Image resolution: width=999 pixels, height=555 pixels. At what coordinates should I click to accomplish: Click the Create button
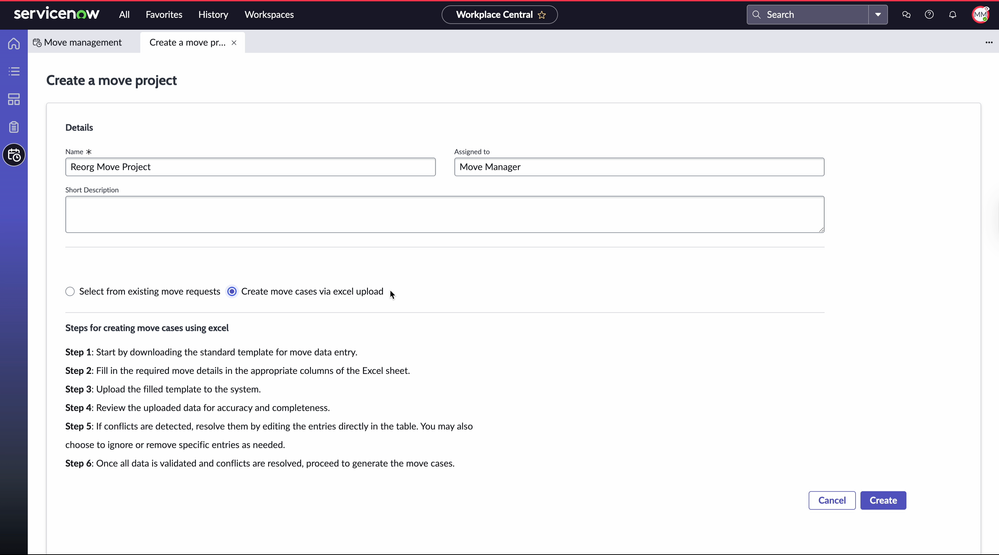coord(883,500)
